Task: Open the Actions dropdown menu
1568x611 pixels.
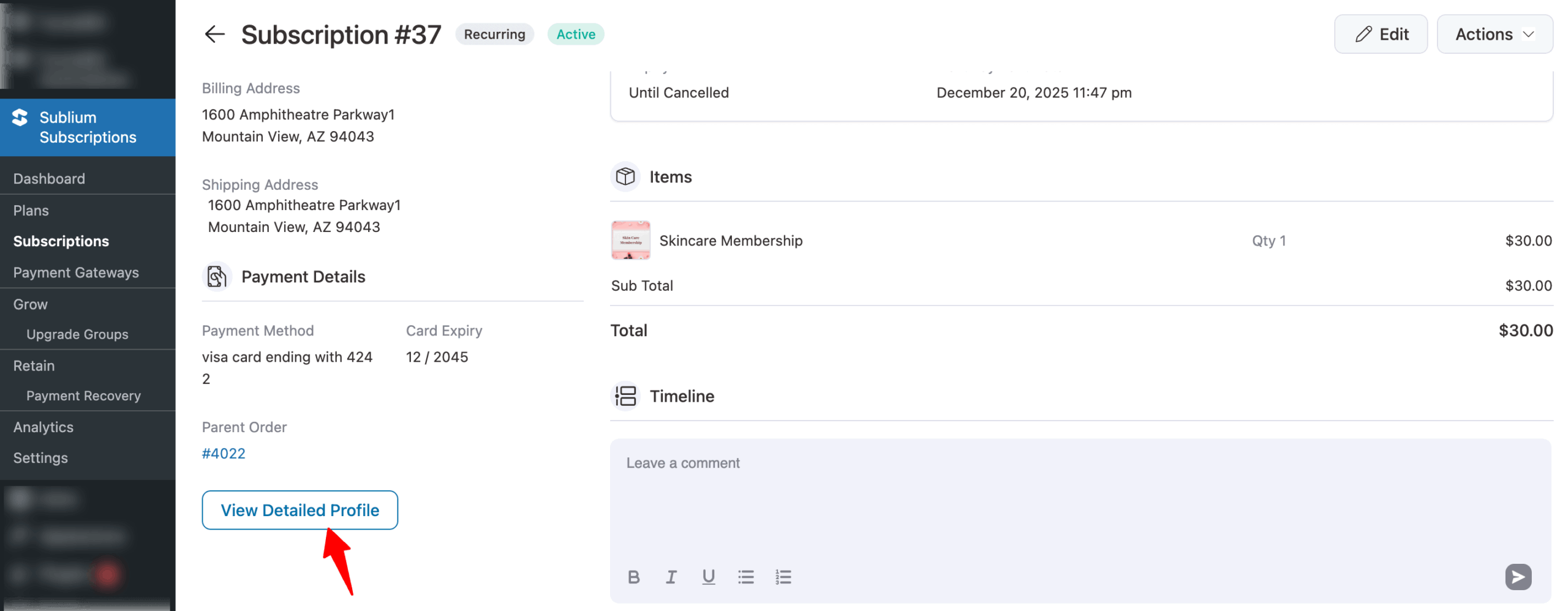Action: (x=1493, y=34)
